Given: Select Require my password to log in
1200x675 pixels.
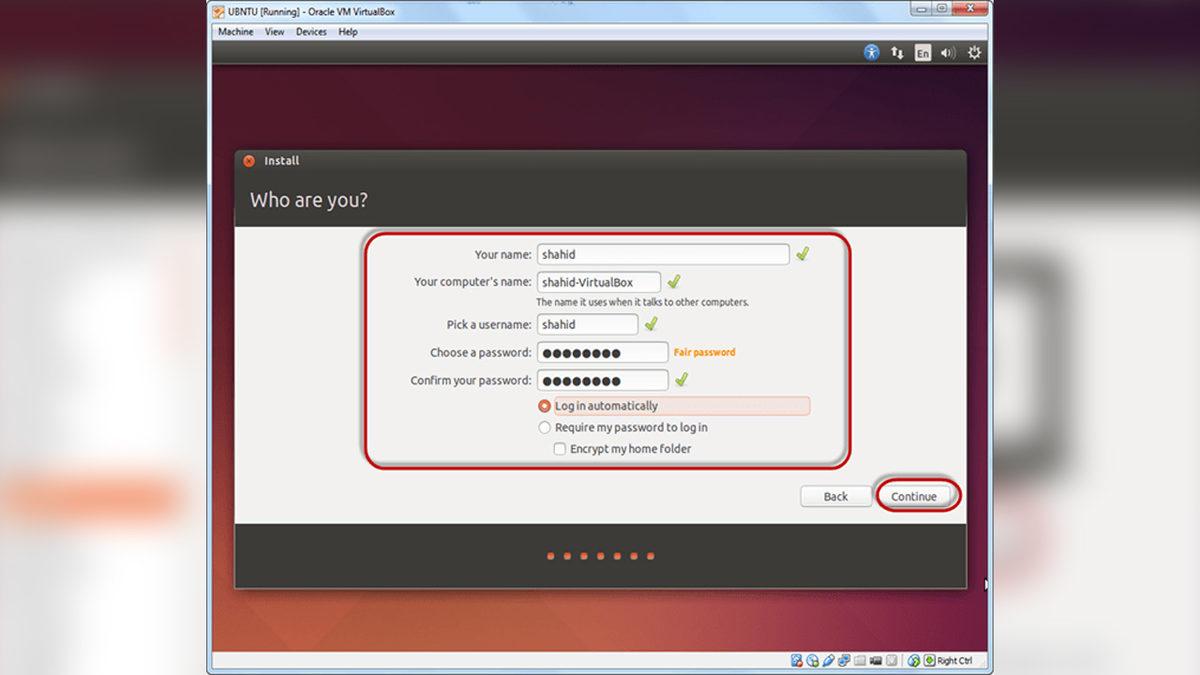Looking at the screenshot, I should [x=544, y=427].
